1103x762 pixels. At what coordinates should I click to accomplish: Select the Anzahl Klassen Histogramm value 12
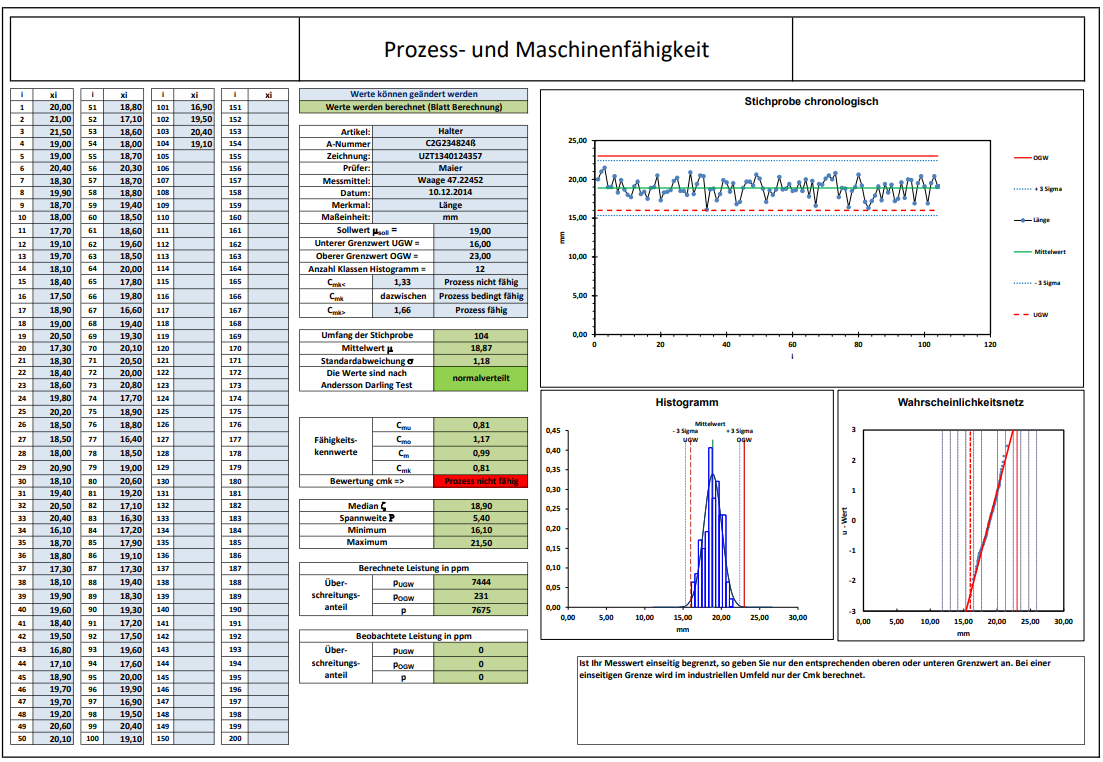479,266
